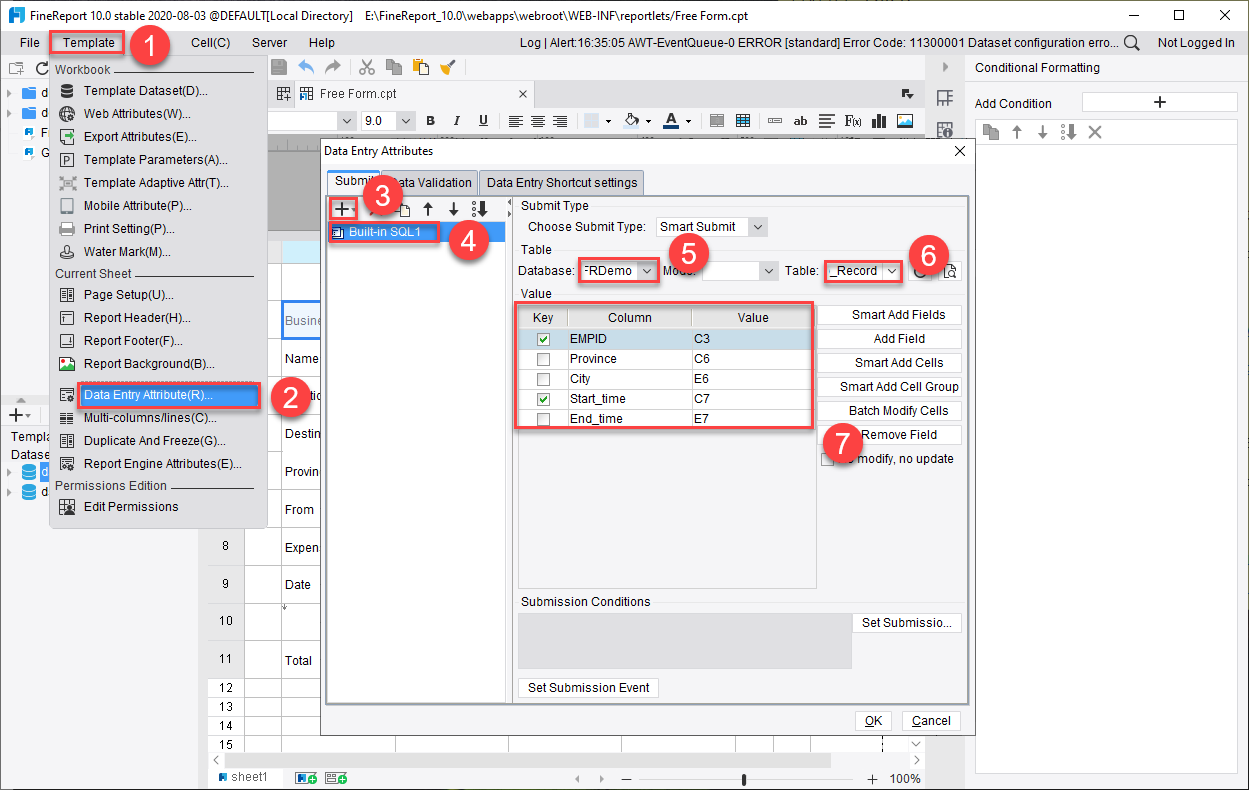Click the Cut scissors icon

click(367, 67)
